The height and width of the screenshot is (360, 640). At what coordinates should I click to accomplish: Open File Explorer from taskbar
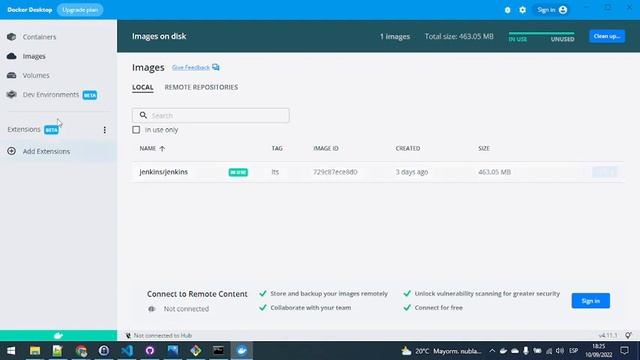point(35,351)
